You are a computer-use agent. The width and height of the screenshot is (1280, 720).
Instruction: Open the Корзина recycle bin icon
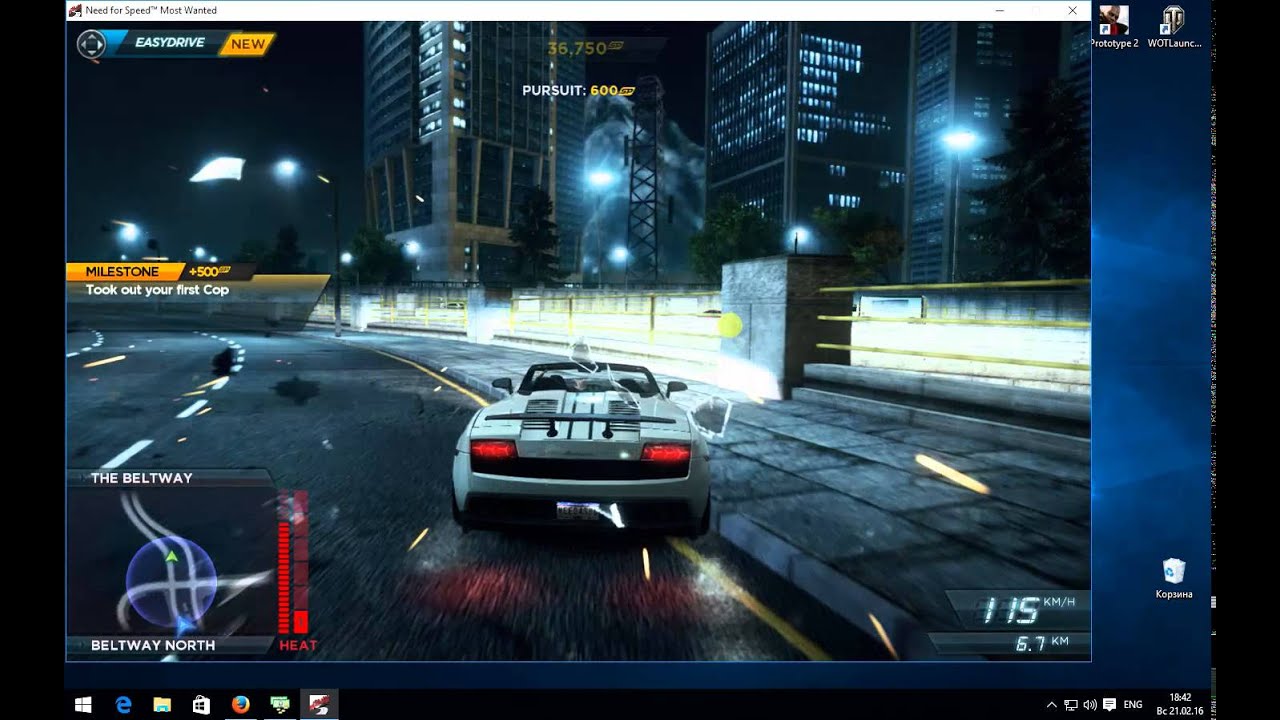click(1173, 579)
